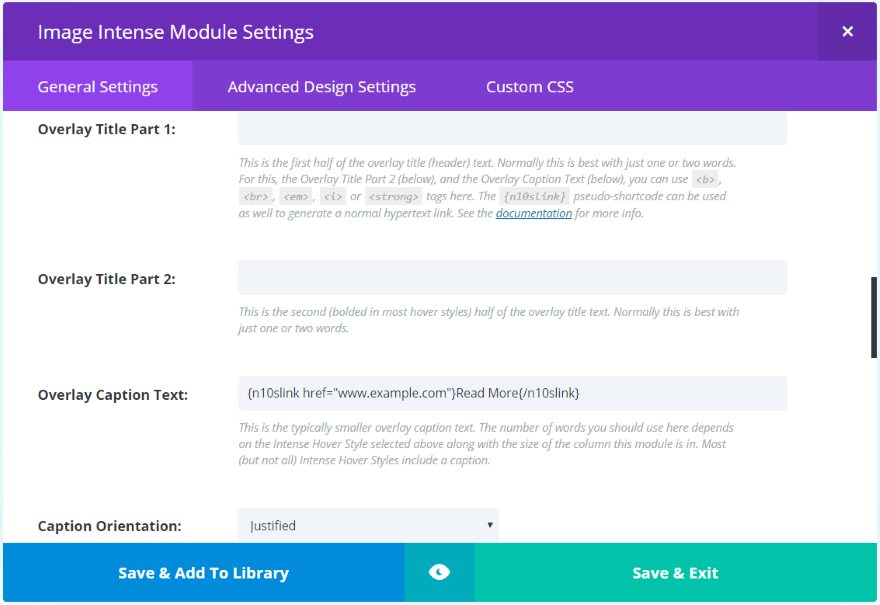Focus the Overlay Title Part 1 field
The height and width of the screenshot is (605, 880).
[x=512, y=129]
